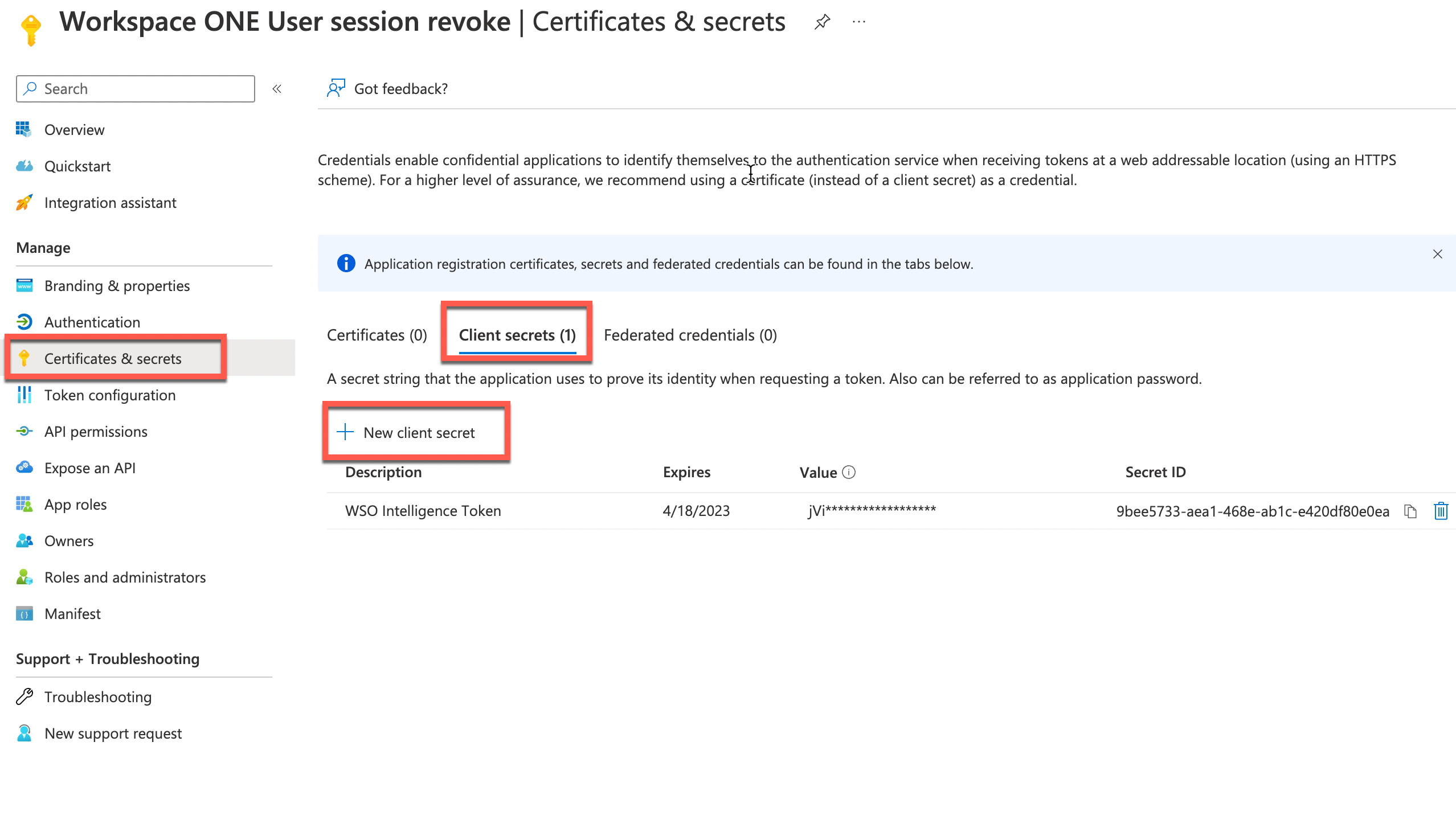
Task: Open the Integration assistant rocket item
Action: tap(110, 203)
